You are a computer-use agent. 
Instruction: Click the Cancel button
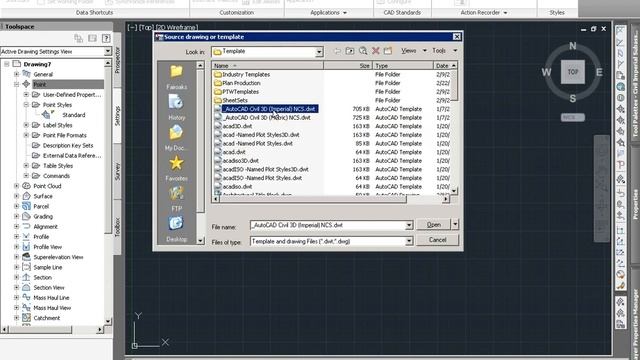click(x=438, y=240)
